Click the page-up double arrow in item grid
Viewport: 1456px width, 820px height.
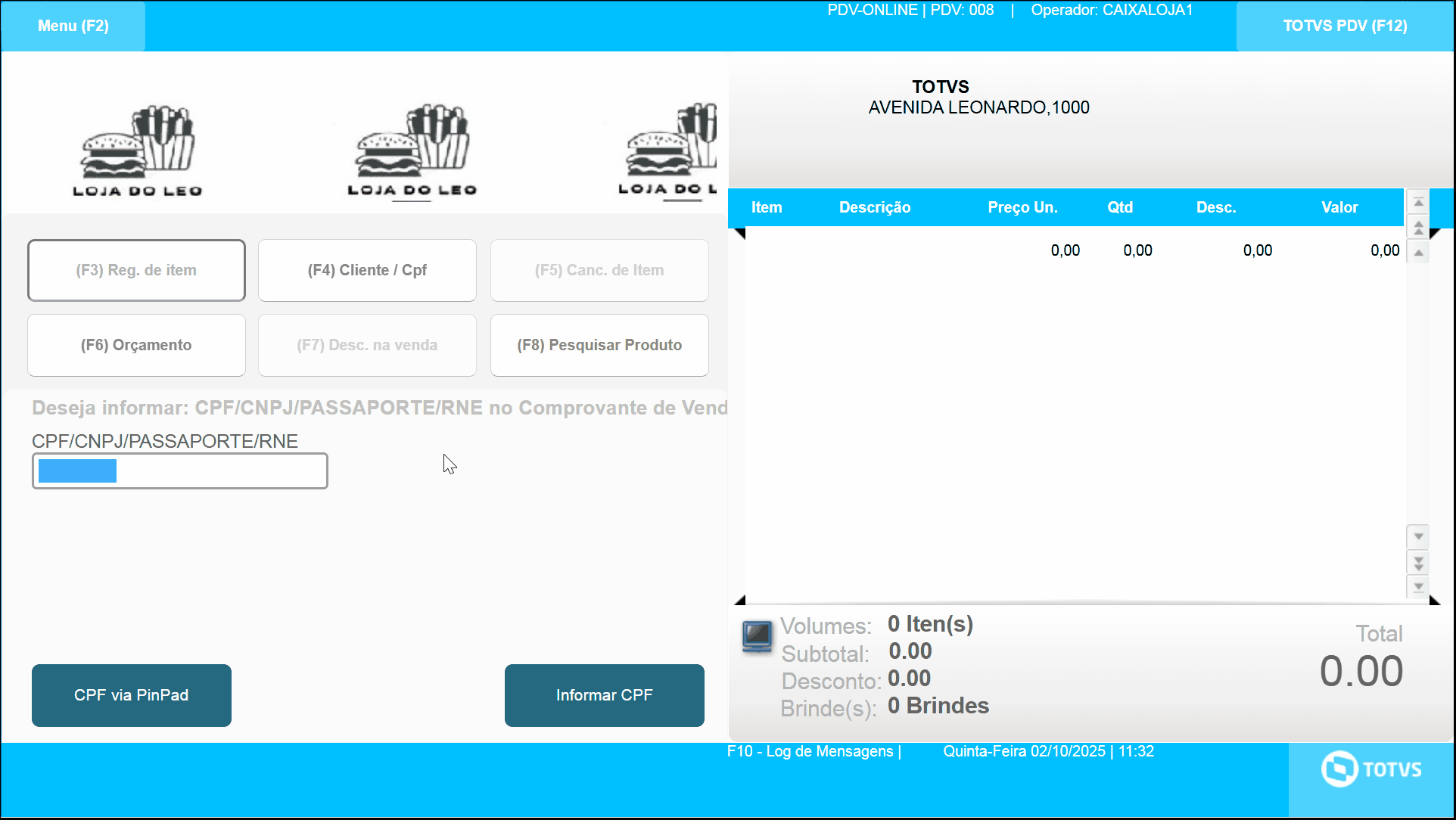point(1419,228)
